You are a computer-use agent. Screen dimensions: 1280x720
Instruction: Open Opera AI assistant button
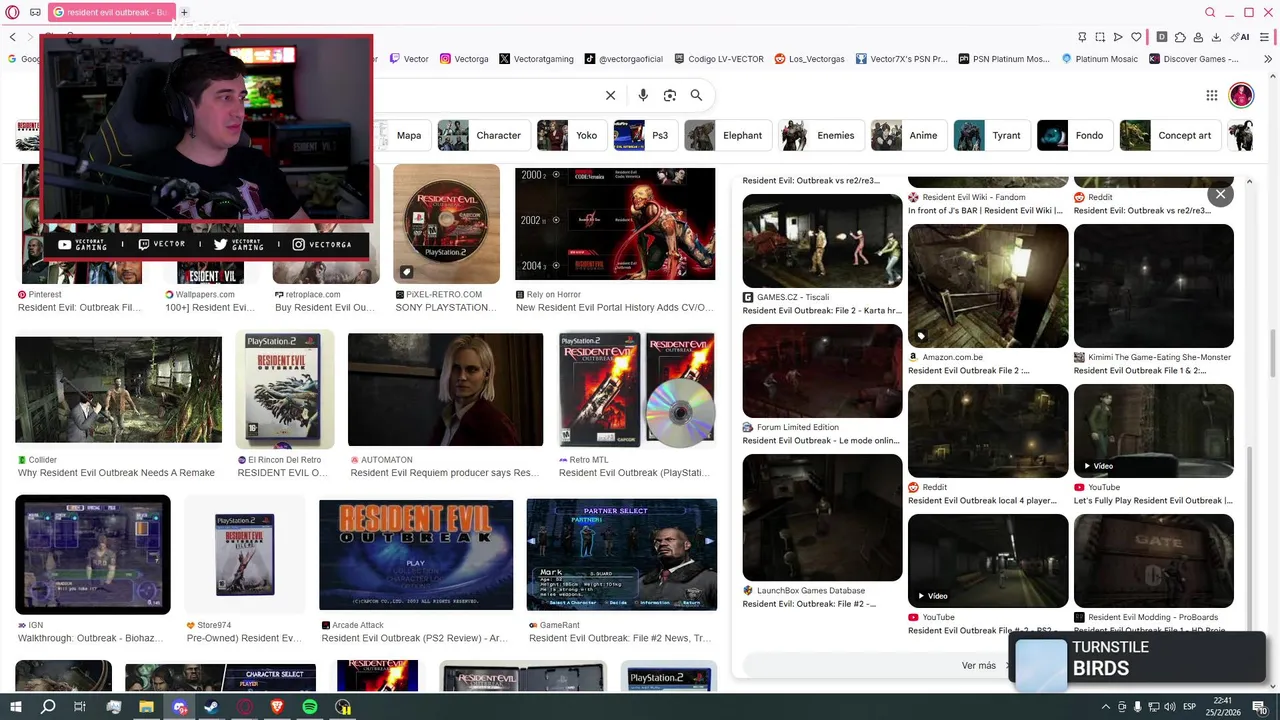click(1241, 37)
